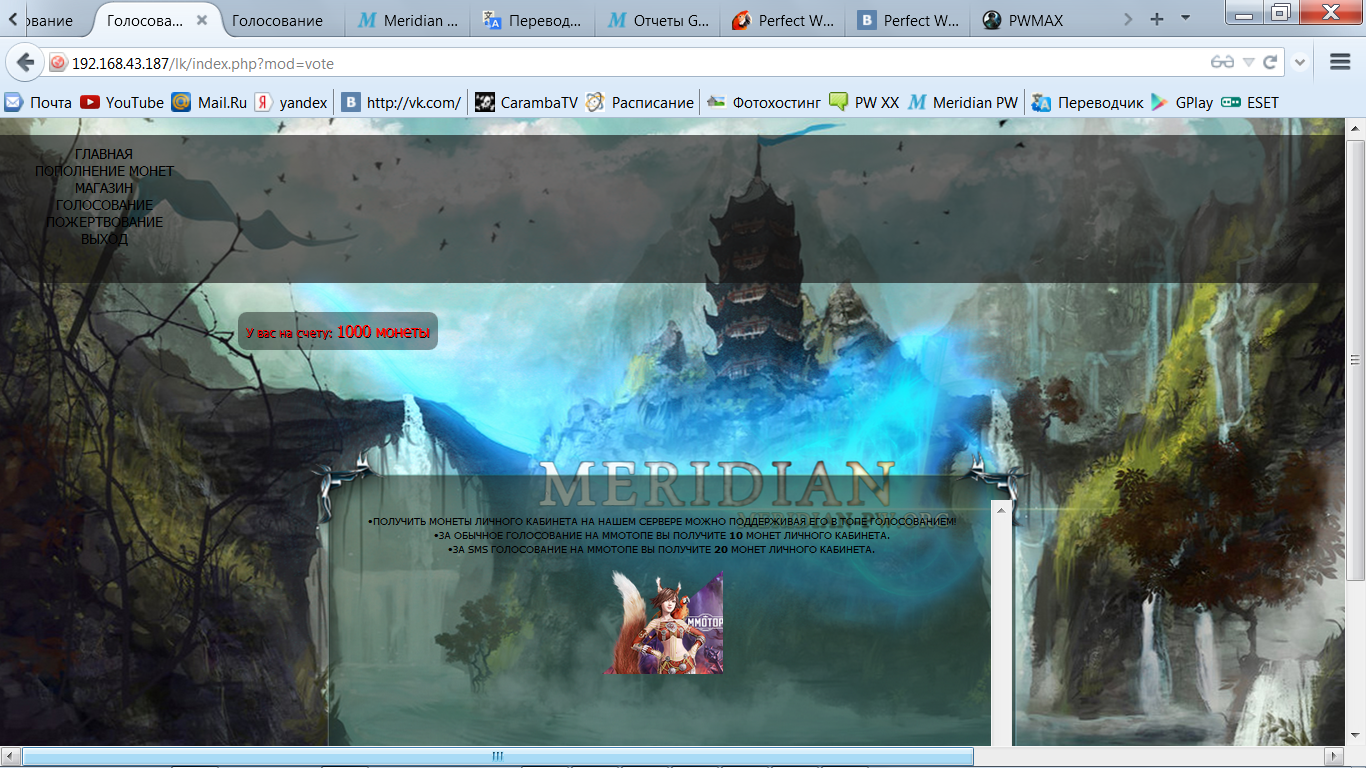Open the http://vk.com/ bookmark

coord(401,102)
